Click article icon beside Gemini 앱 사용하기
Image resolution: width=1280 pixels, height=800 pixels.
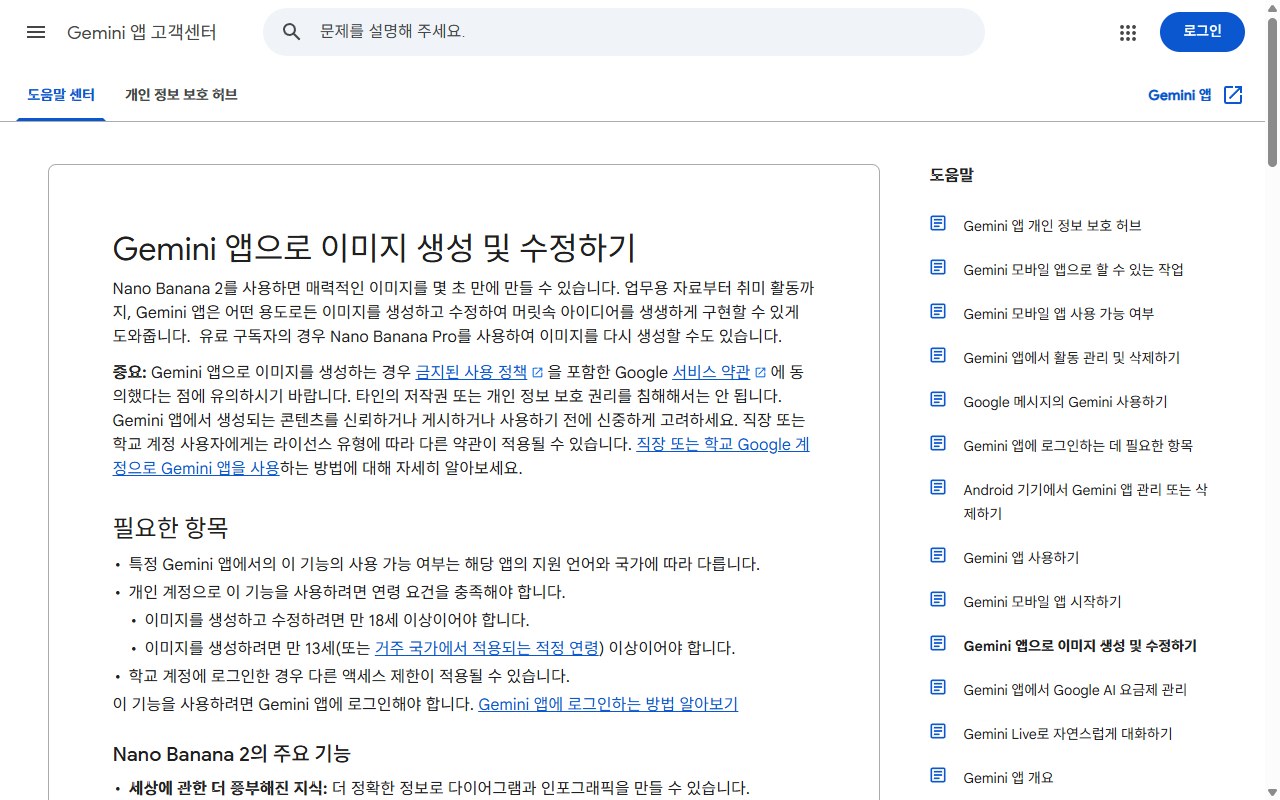pyautogui.click(x=938, y=555)
